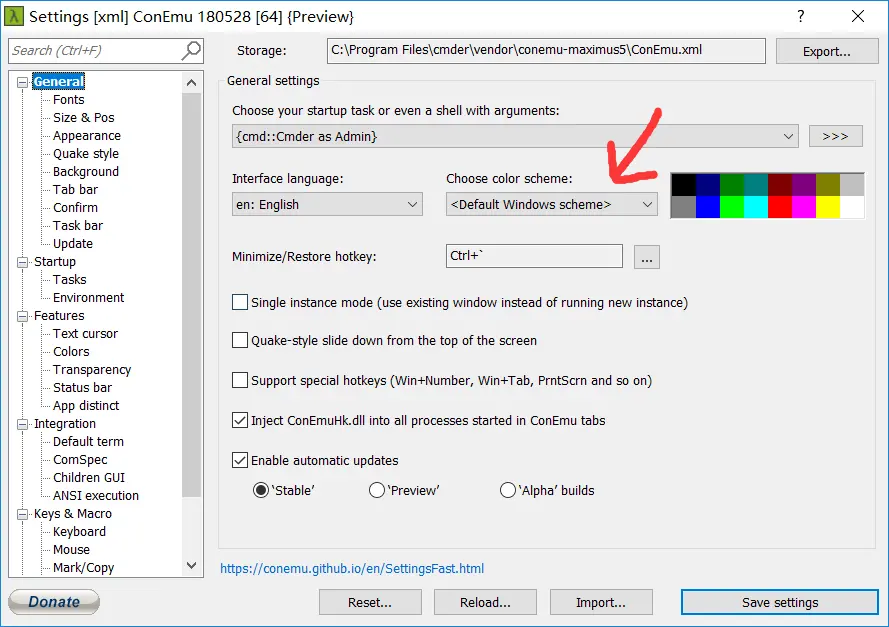Click tree scrollbar up arrow
889x627 pixels.
192,83
